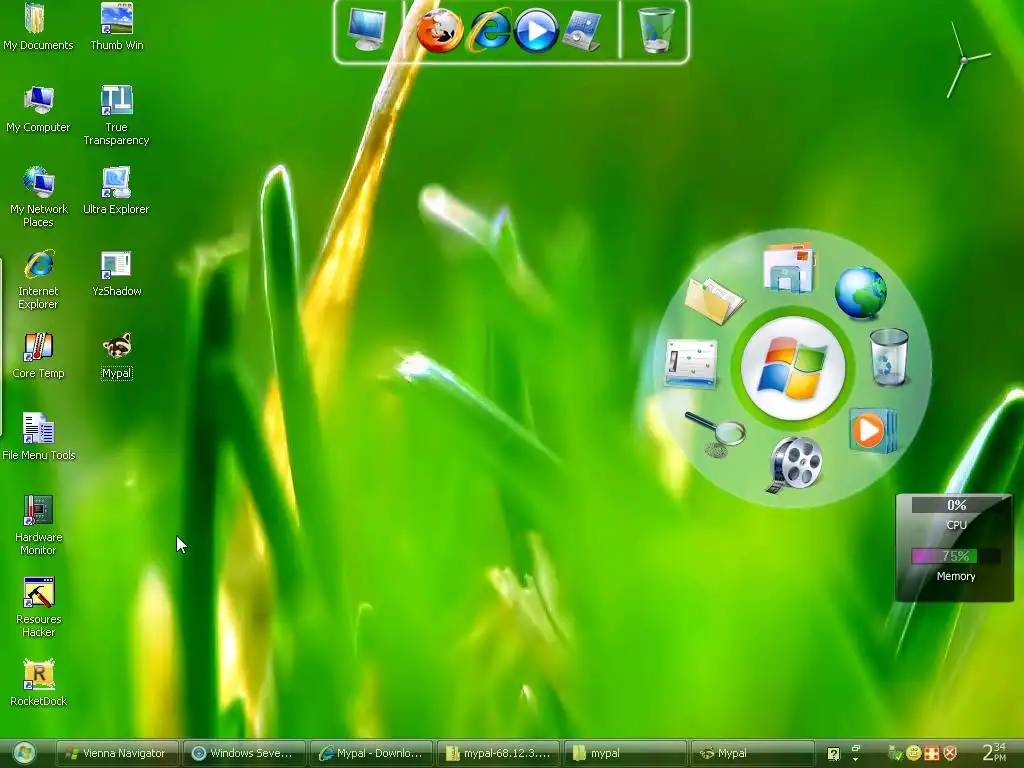The image size is (1024, 768).
Task: Open recycle bin in circular launcher
Action: tap(889, 357)
